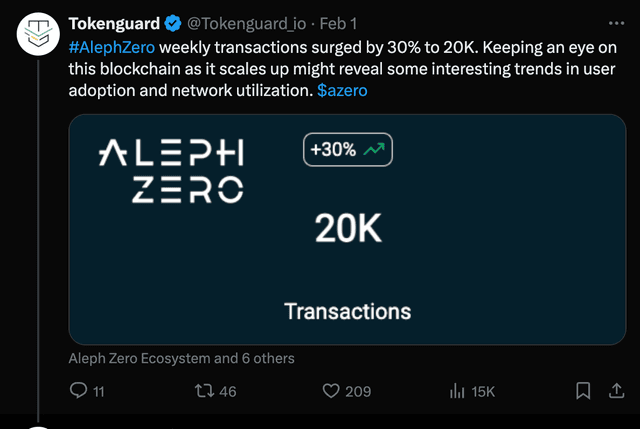This screenshot has width=640, height=429.
Task: Click the 15K views count
Action: point(483,392)
